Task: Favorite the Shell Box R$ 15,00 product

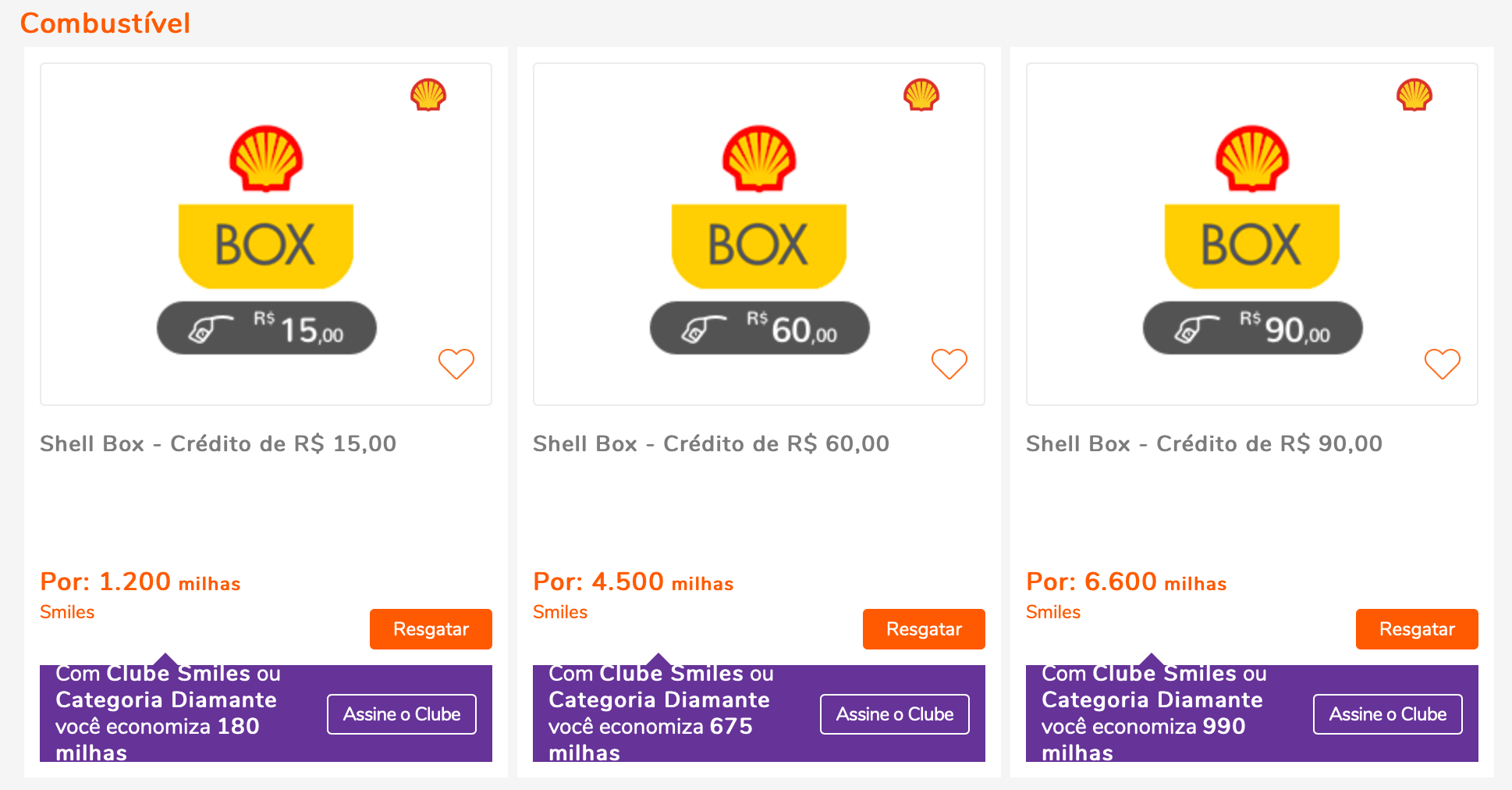Action: 456,364
